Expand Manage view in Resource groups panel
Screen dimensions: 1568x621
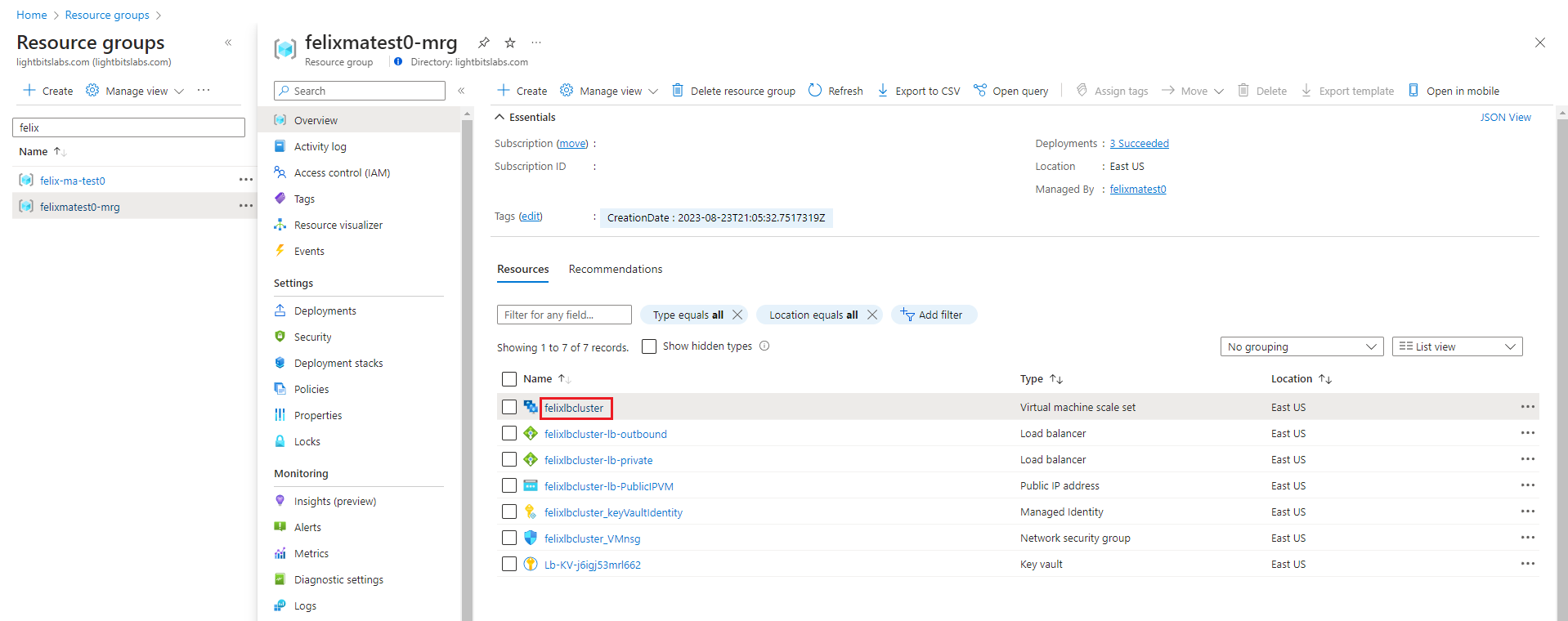[x=135, y=91]
